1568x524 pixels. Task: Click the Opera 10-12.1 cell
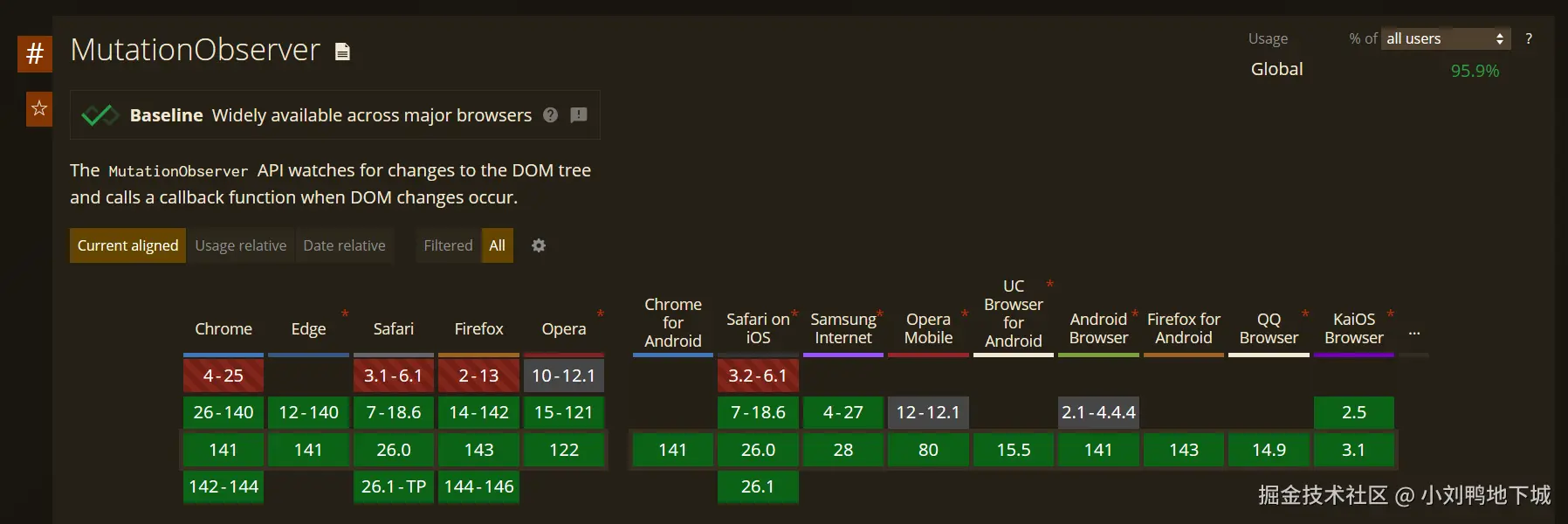(564, 376)
